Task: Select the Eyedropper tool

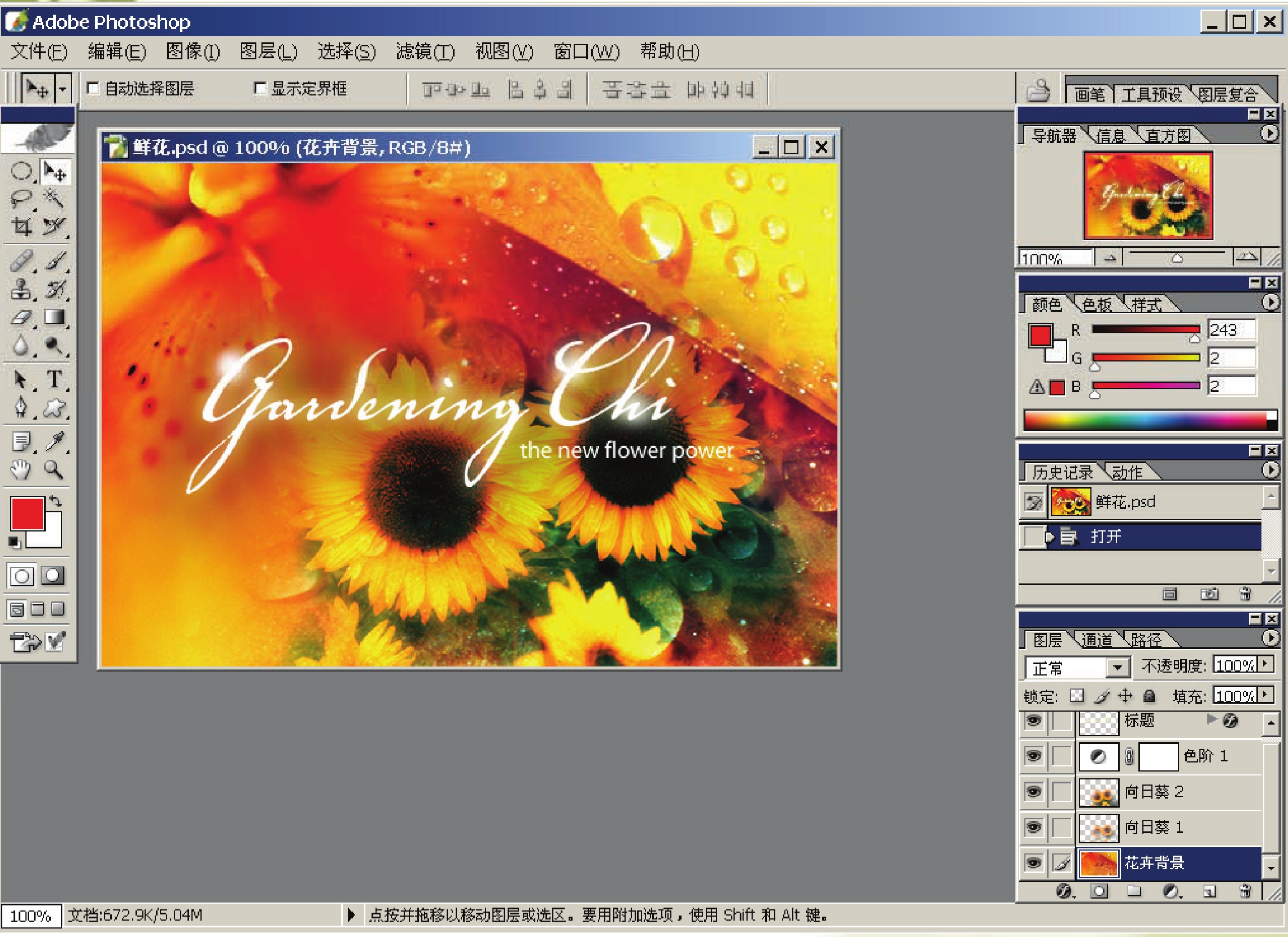Action: coord(55,441)
